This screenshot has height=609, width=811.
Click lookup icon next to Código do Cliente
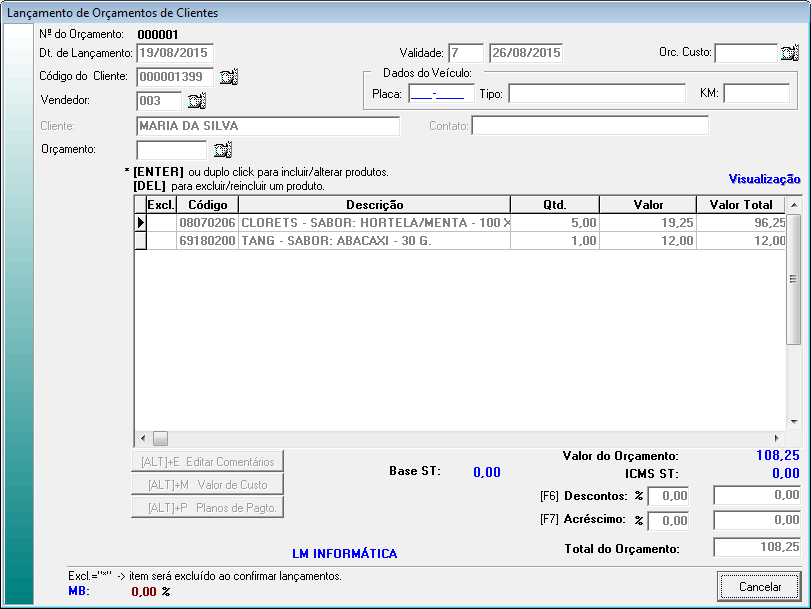point(228,76)
